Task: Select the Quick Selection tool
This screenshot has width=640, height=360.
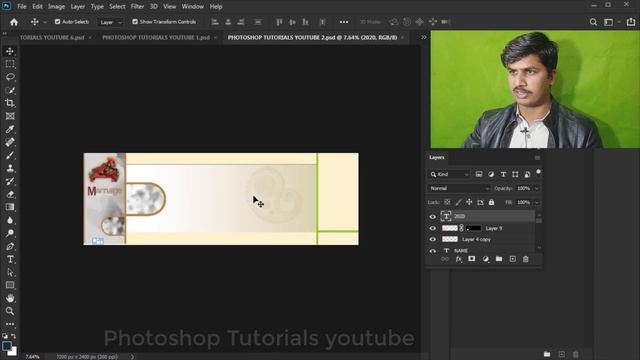Action: click(10, 90)
